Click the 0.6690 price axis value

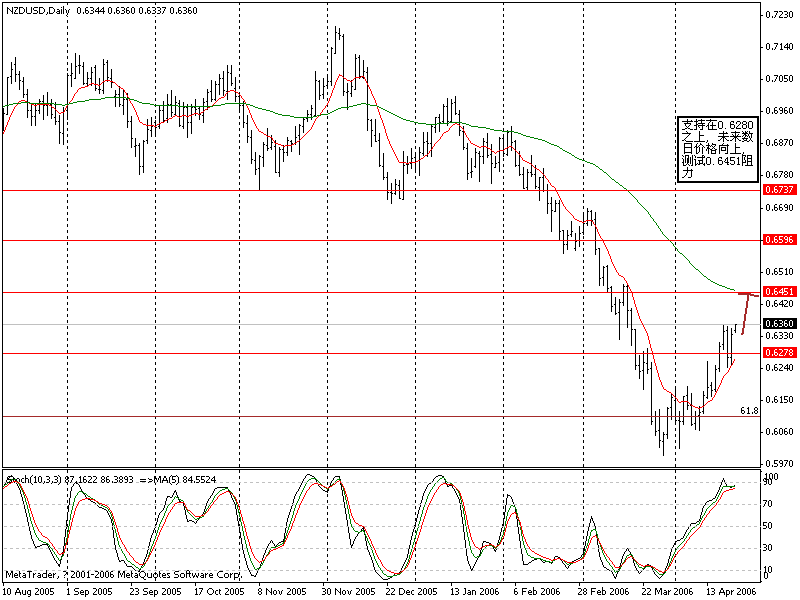tap(780, 208)
